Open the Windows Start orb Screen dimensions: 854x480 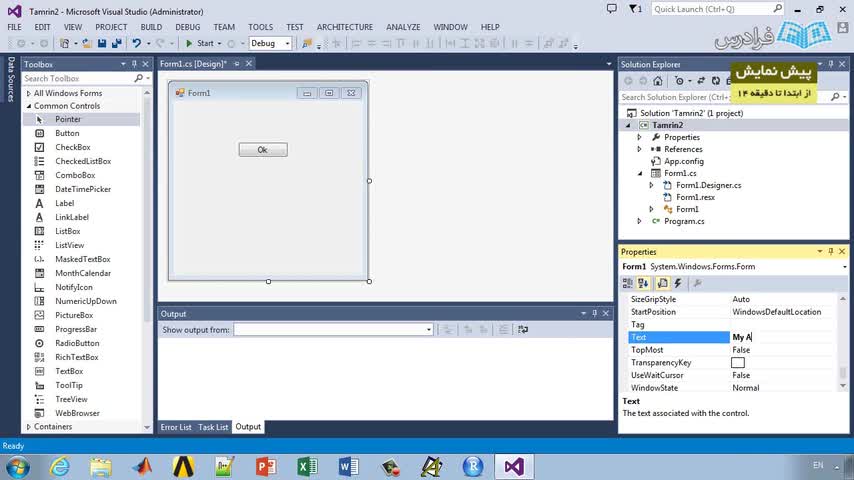[18, 467]
